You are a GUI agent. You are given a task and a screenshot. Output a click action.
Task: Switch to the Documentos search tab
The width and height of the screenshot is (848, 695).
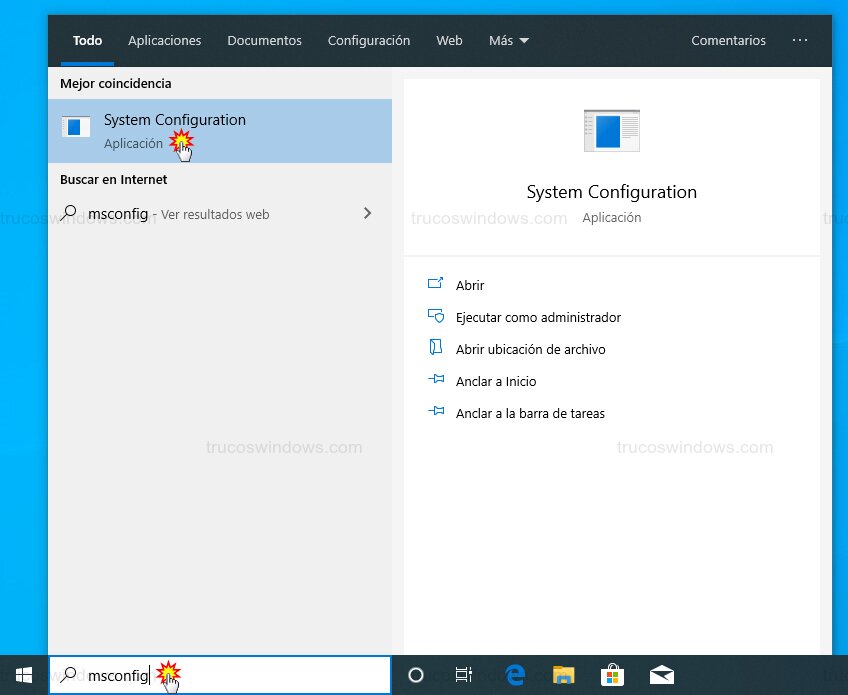264,40
